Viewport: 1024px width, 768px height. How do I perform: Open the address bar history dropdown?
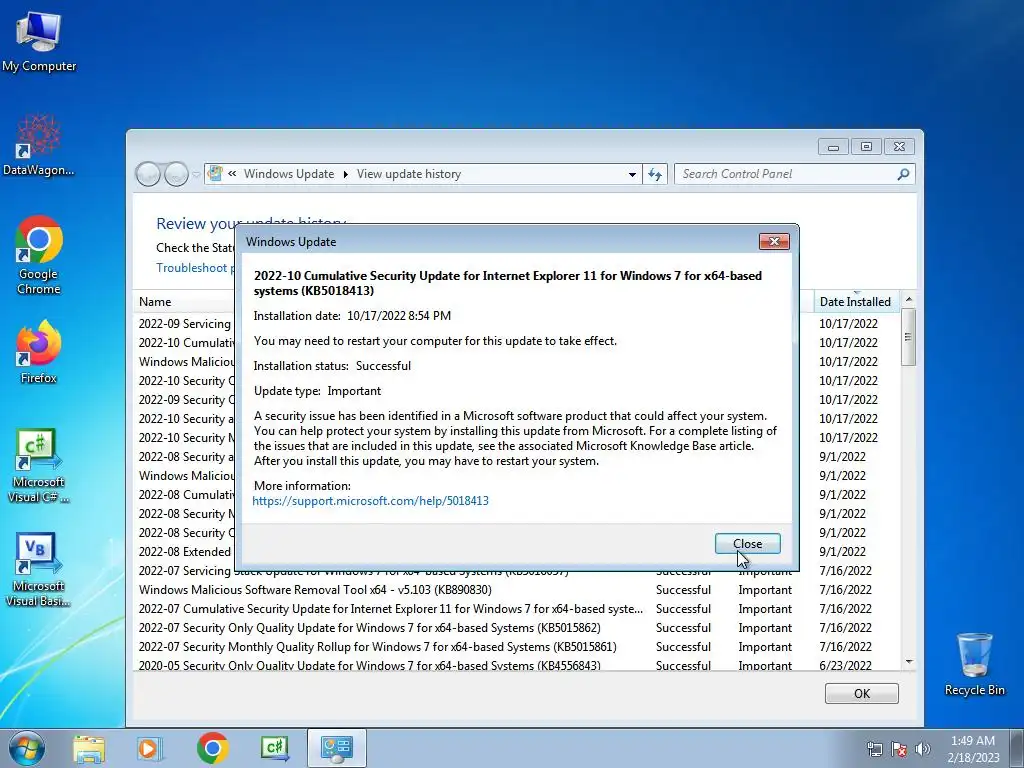point(632,174)
